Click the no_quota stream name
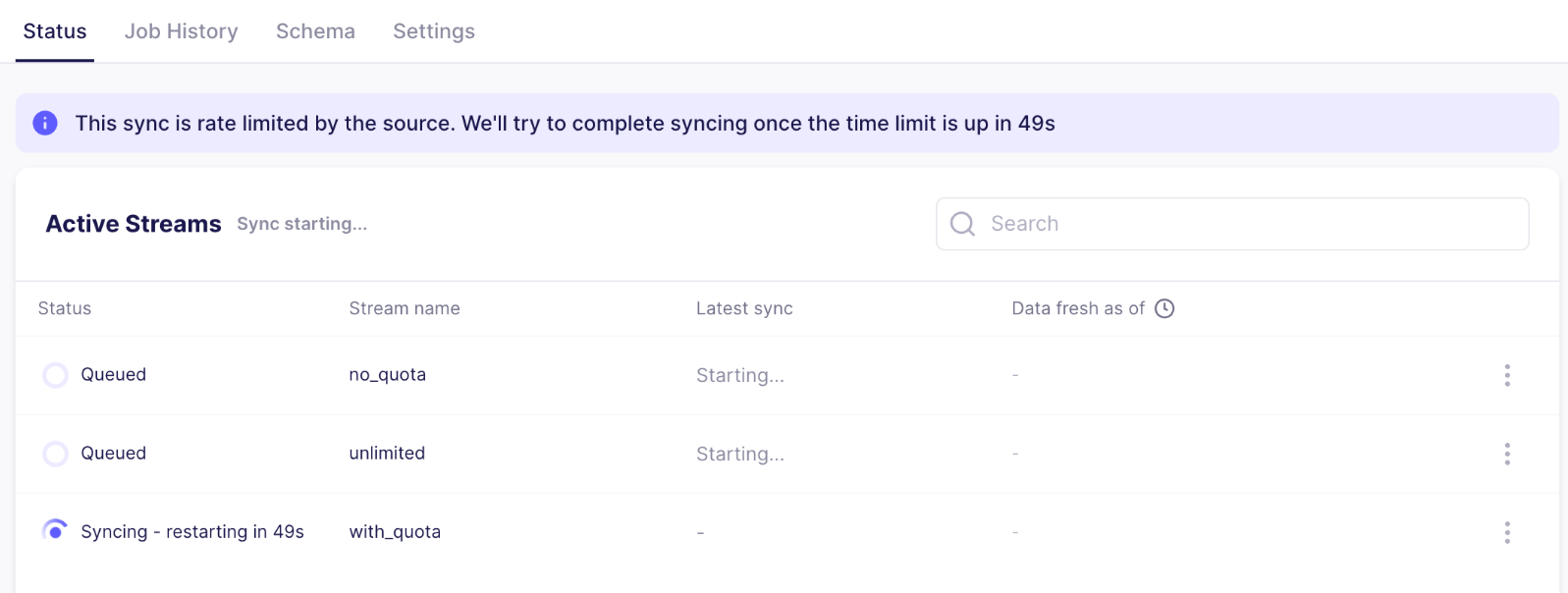 [x=388, y=375]
